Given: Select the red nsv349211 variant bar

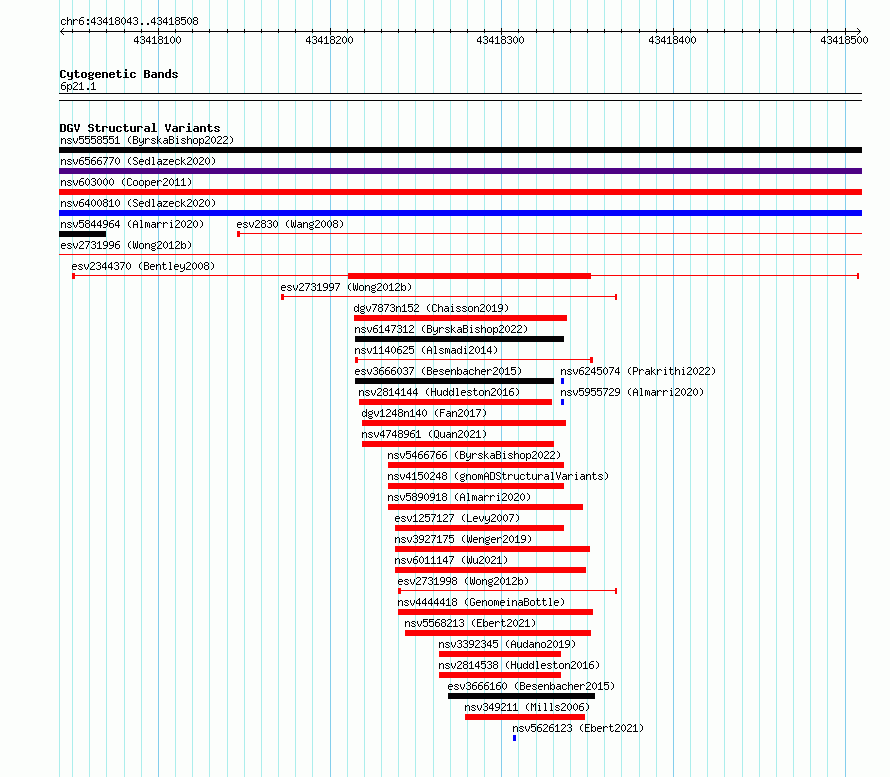Looking at the screenshot, I should point(524,717).
